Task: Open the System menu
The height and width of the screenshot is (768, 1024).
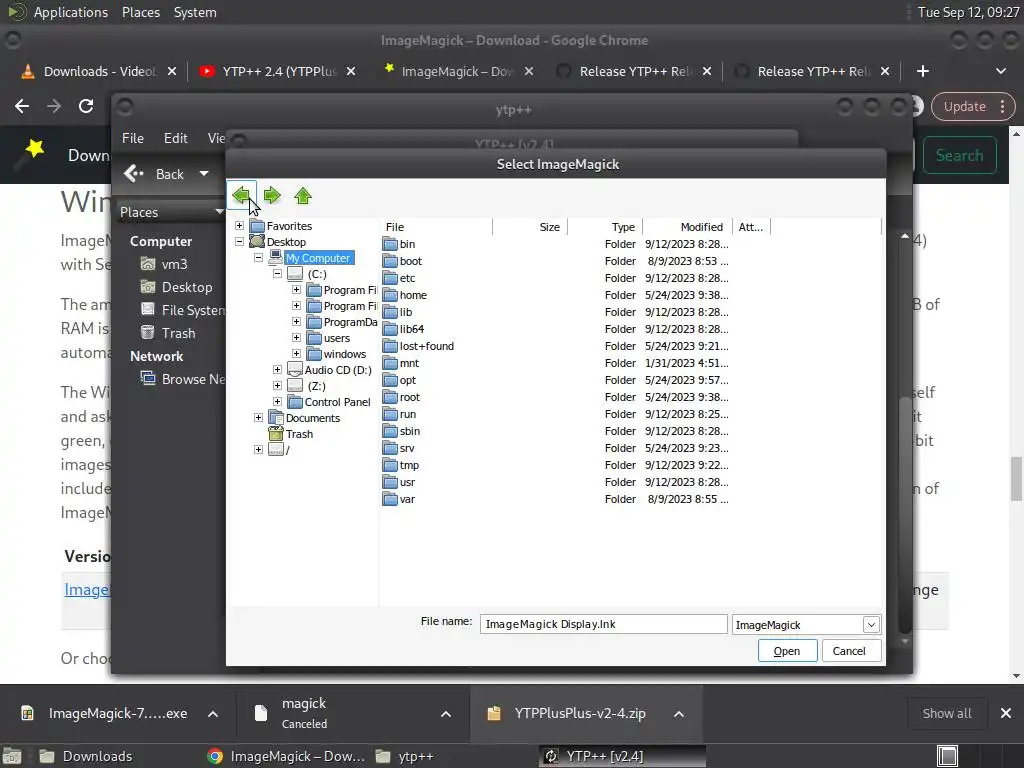Action: click(195, 12)
